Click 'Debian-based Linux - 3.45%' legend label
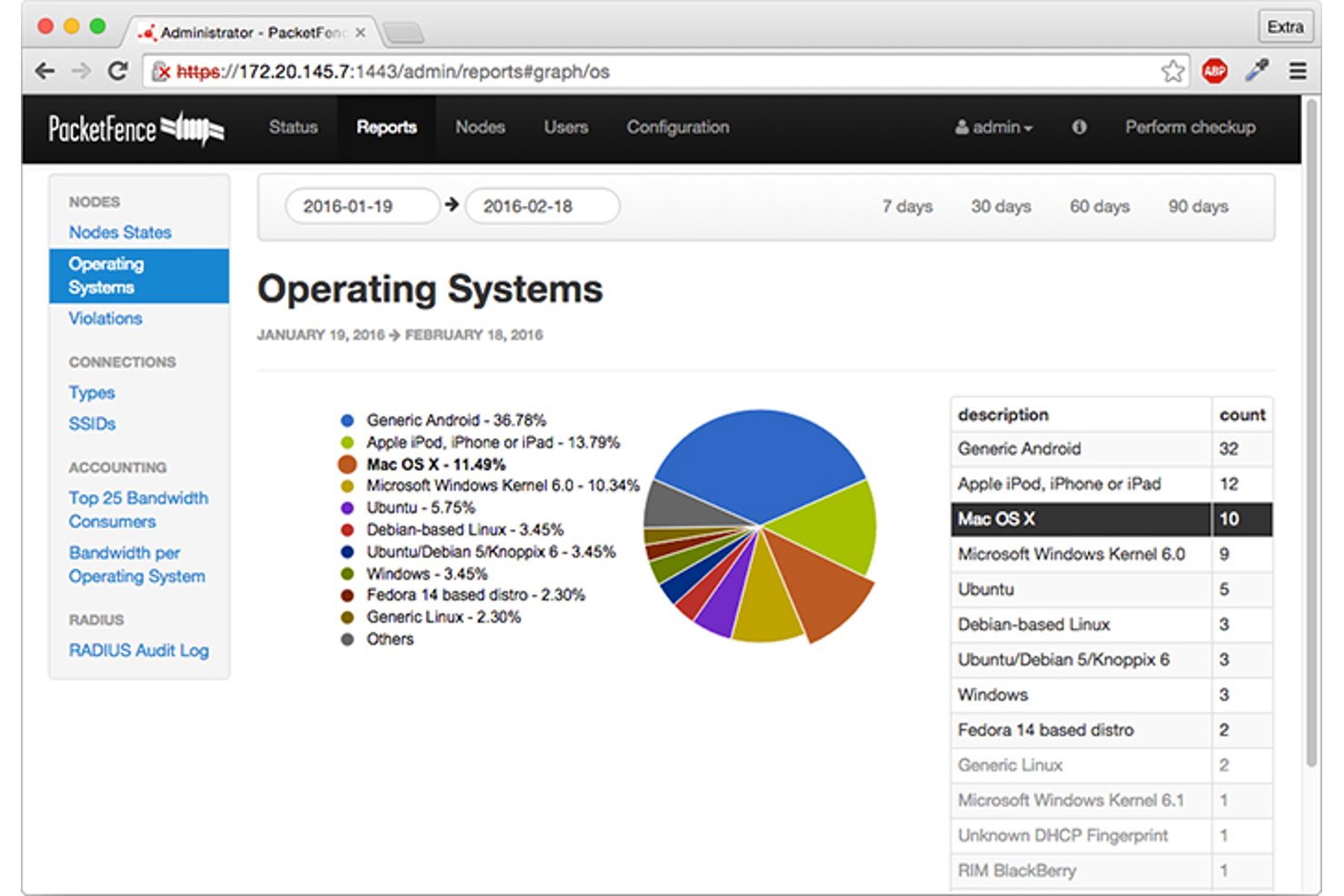Image resolution: width=1344 pixels, height=896 pixels. pyautogui.click(x=465, y=529)
